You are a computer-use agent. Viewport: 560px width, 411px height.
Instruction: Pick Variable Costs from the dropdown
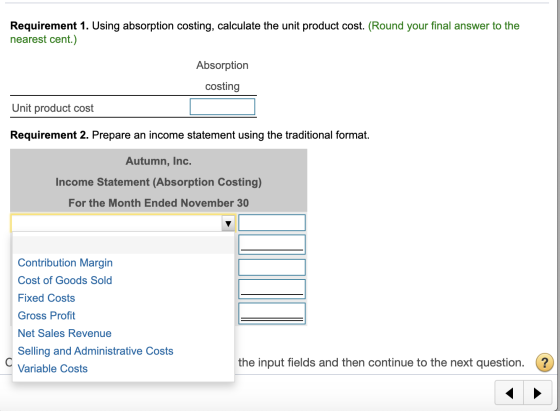(52, 369)
